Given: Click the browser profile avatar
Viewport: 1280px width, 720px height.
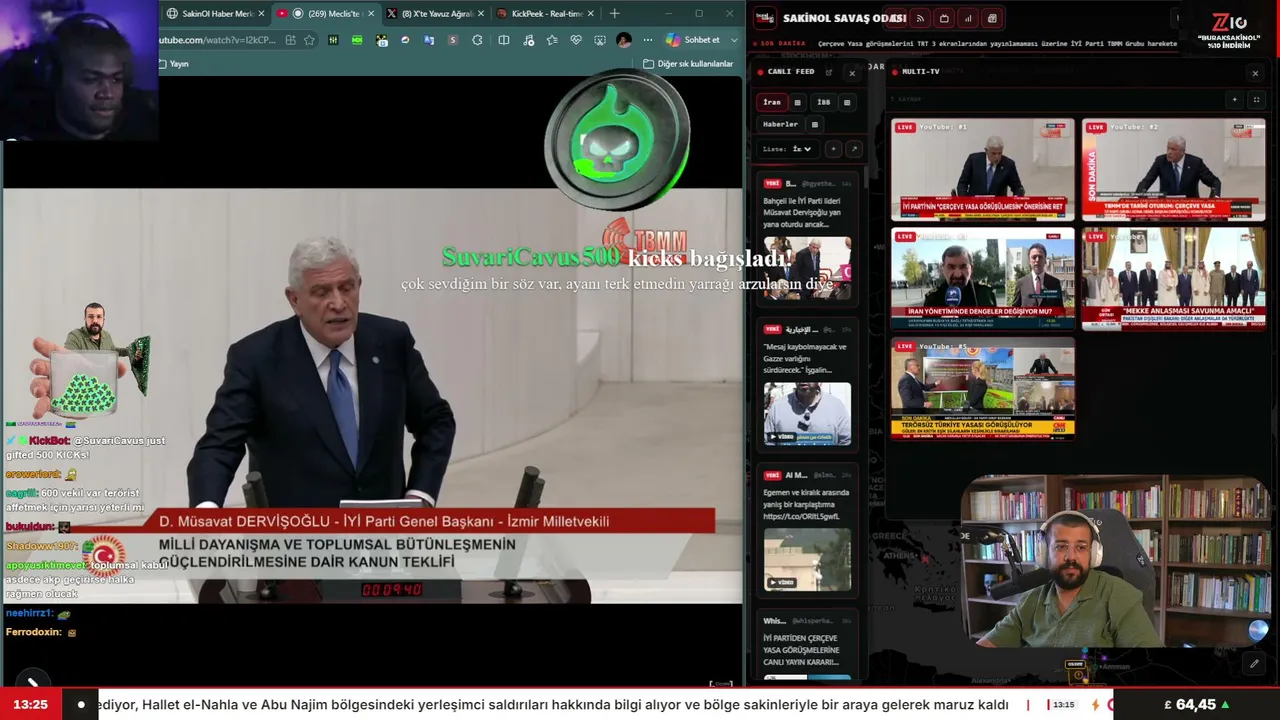Looking at the screenshot, I should coord(624,40).
